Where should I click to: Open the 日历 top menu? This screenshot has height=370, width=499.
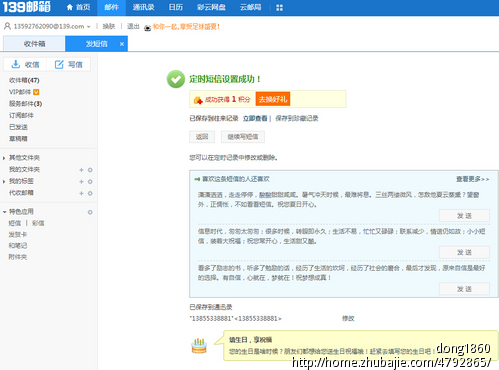tap(176, 7)
